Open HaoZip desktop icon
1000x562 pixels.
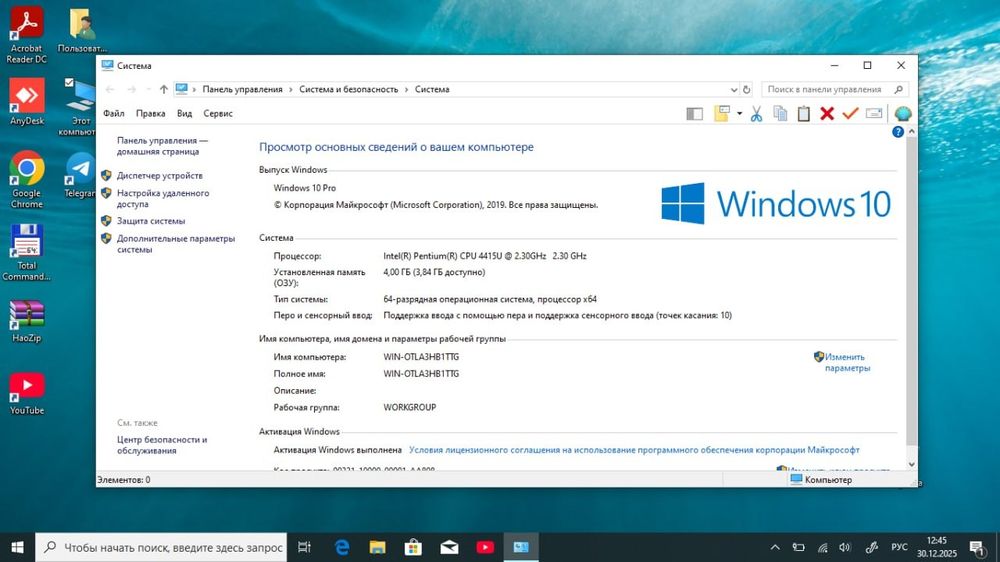(x=27, y=321)
